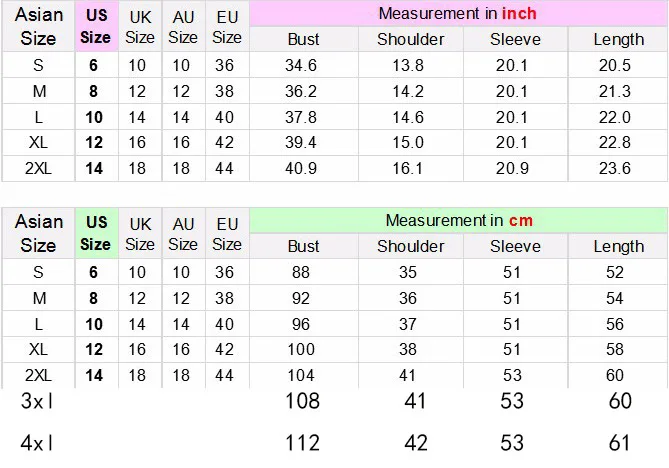Screen dimensions: 669x468
Task: Select the 104 bust measurement
Action: tap(303, 374)
